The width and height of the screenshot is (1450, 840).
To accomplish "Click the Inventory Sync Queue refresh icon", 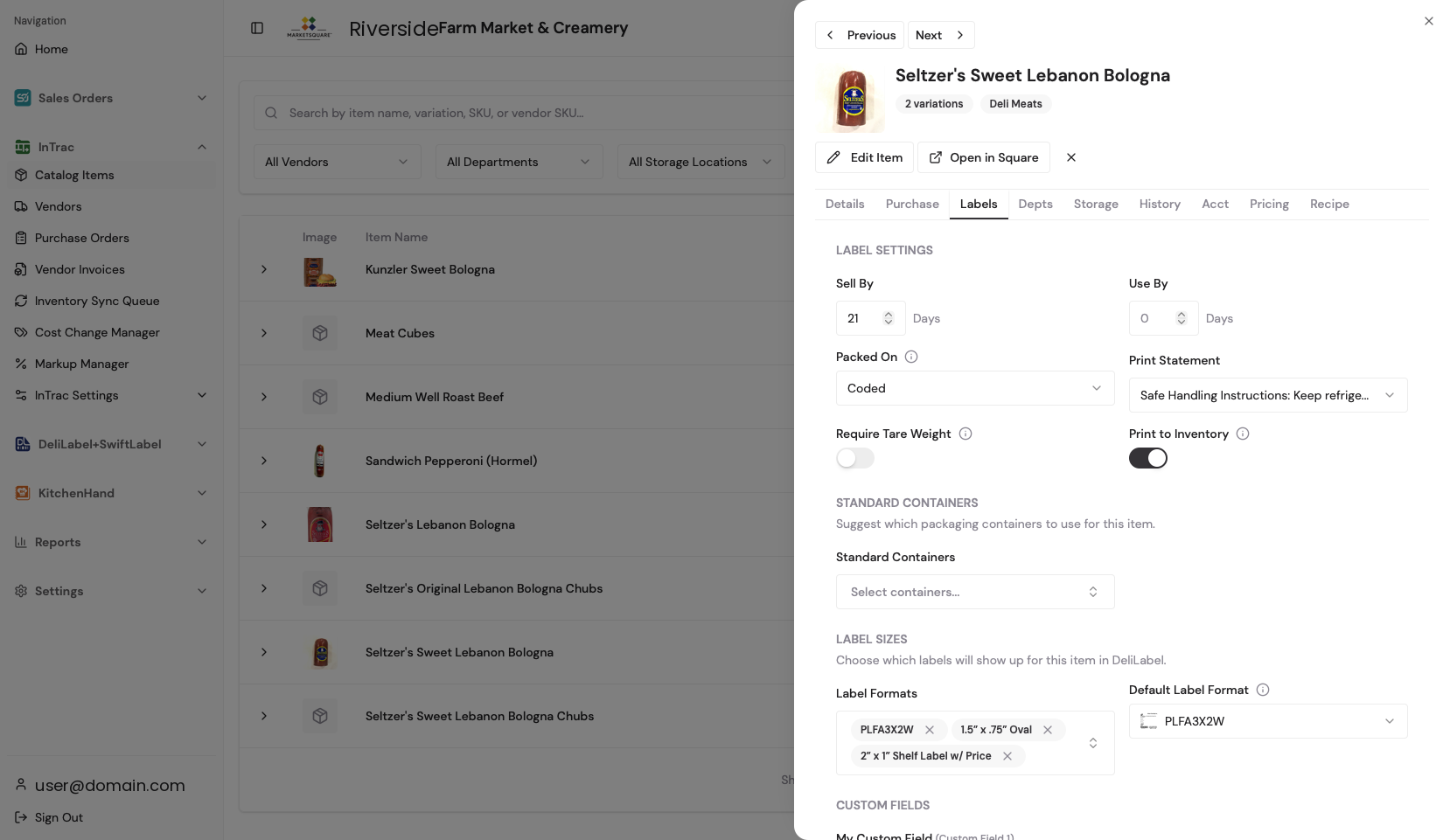I will click(x=21, y=301).
